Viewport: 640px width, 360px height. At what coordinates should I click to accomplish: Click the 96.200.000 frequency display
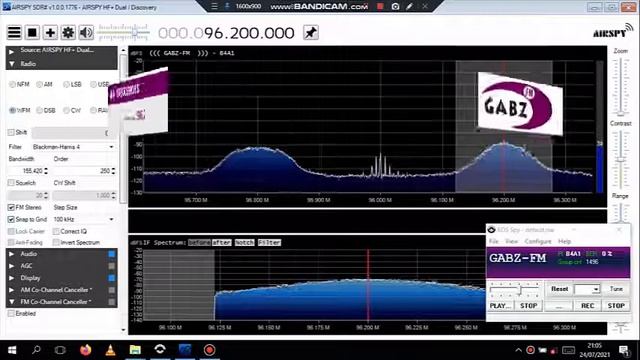click(x=226, y=33)
